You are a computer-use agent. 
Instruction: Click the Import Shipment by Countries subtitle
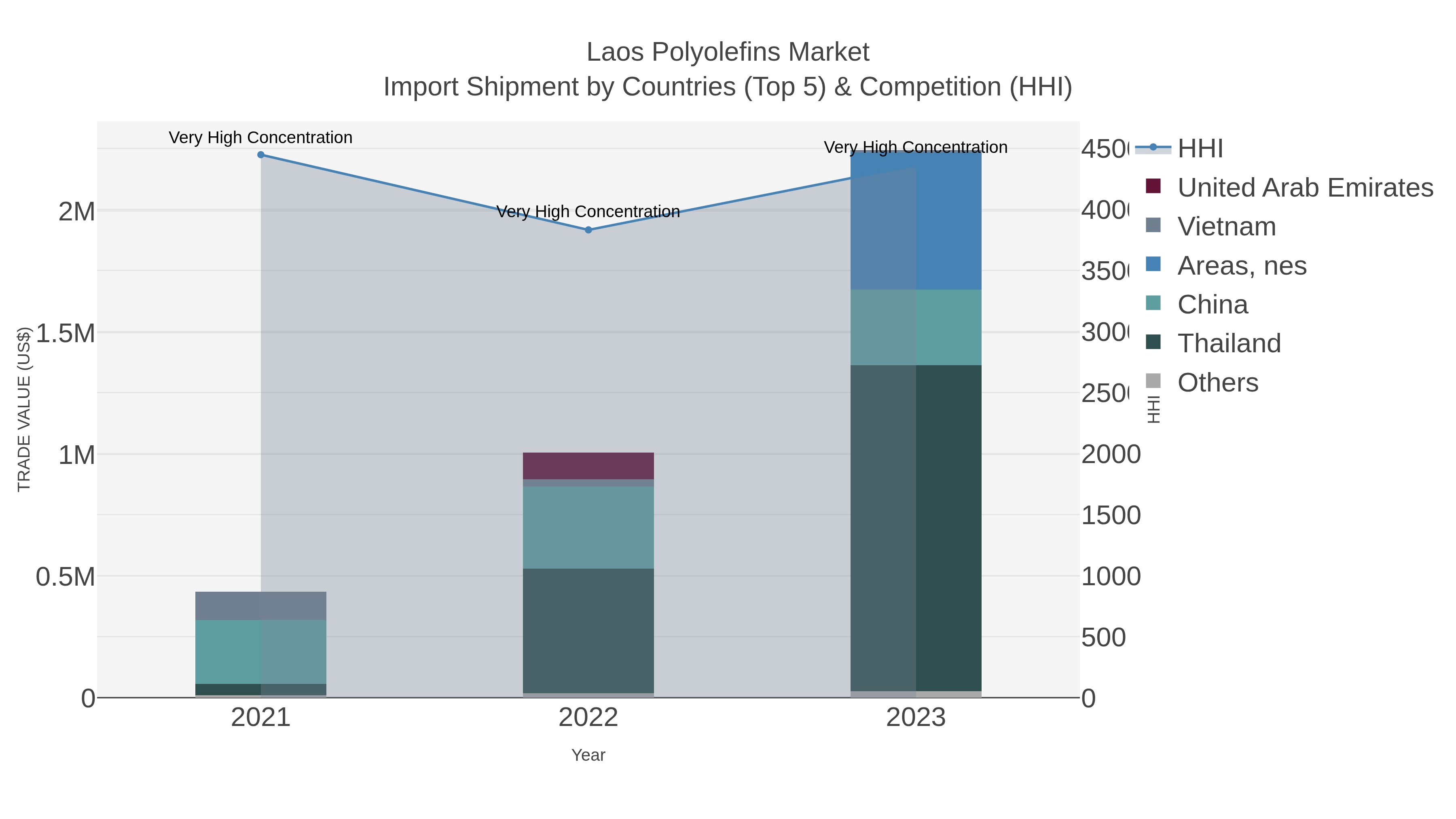(x=728, y=87)
